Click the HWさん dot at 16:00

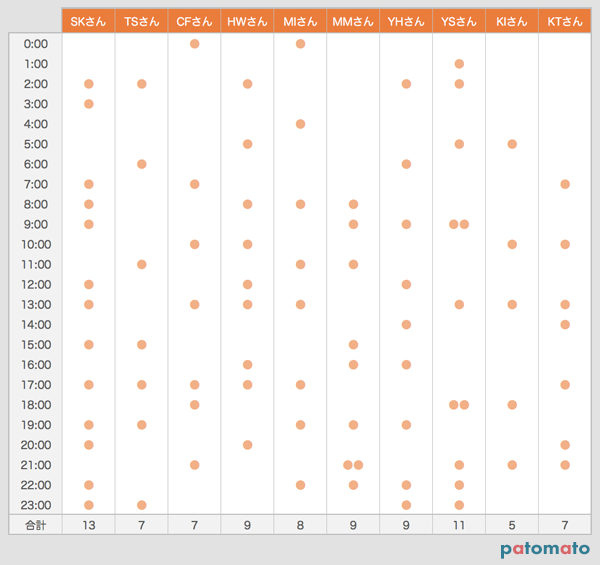pyautogui.click(x=248, y=365)
